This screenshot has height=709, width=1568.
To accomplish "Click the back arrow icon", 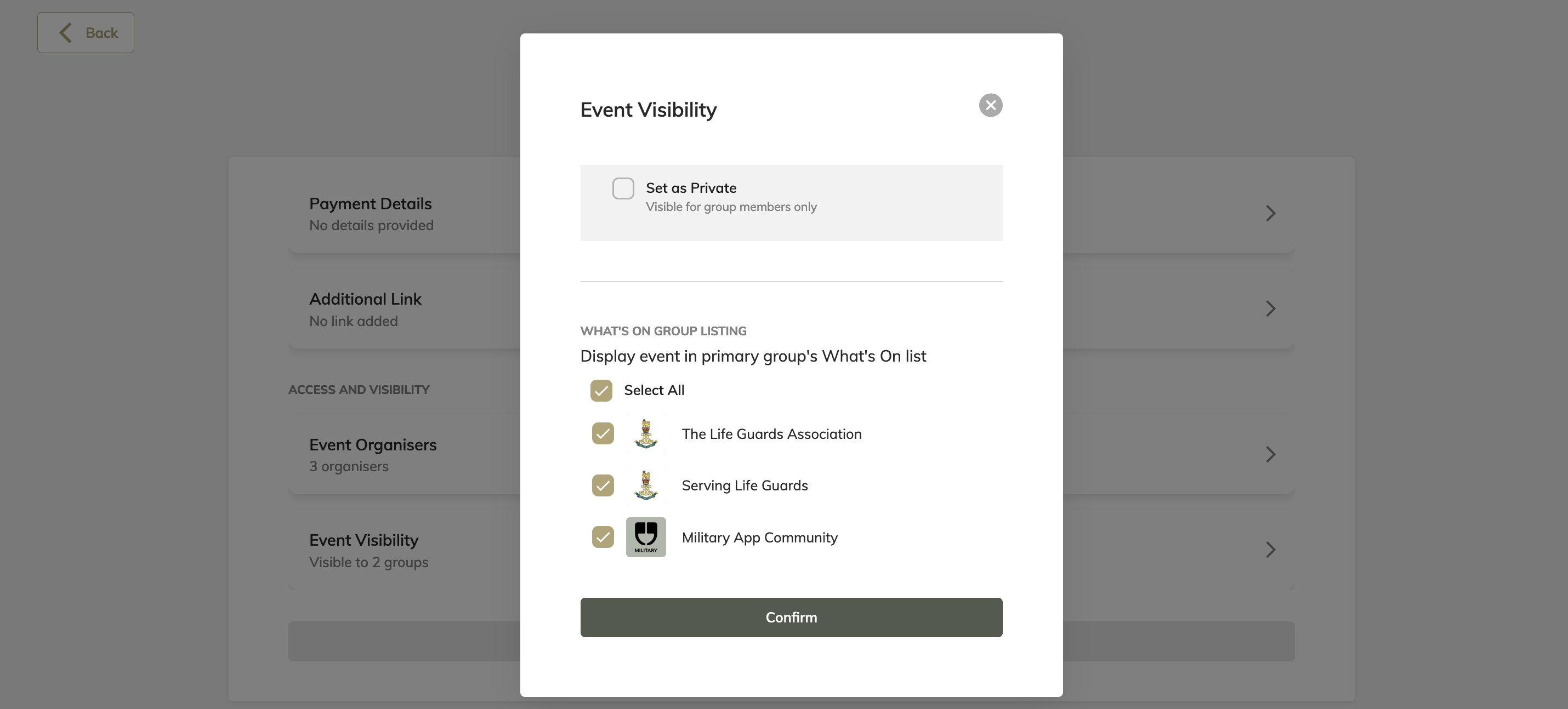I will [66, 33].
